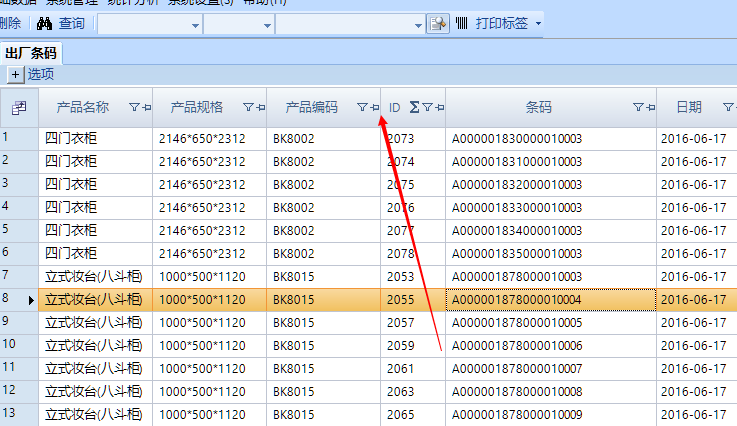Open the third toolbar combo box dropdown
The width and height of the screenshot is (737, 426).
click(x=417, y=23)
